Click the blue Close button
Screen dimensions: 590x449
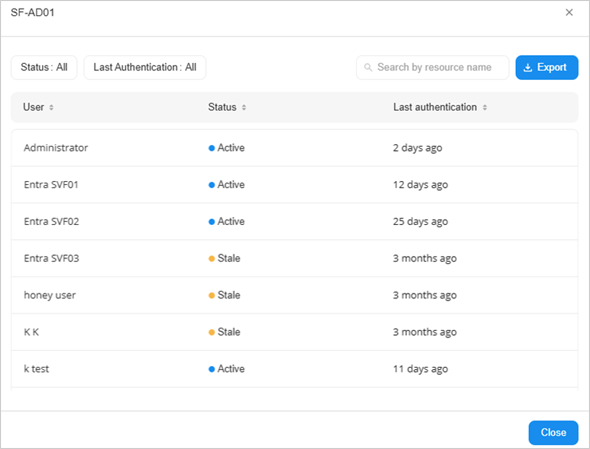pyautogui.click(x=553, y=432)
